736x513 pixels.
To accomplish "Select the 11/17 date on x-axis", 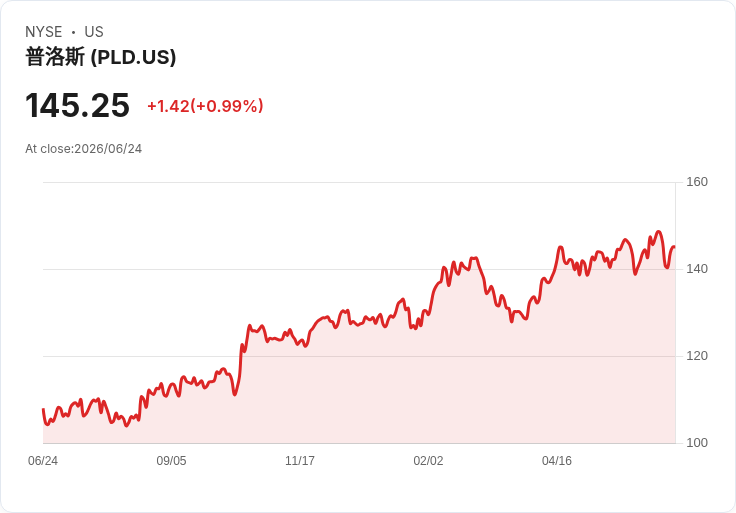I will 300,461.
